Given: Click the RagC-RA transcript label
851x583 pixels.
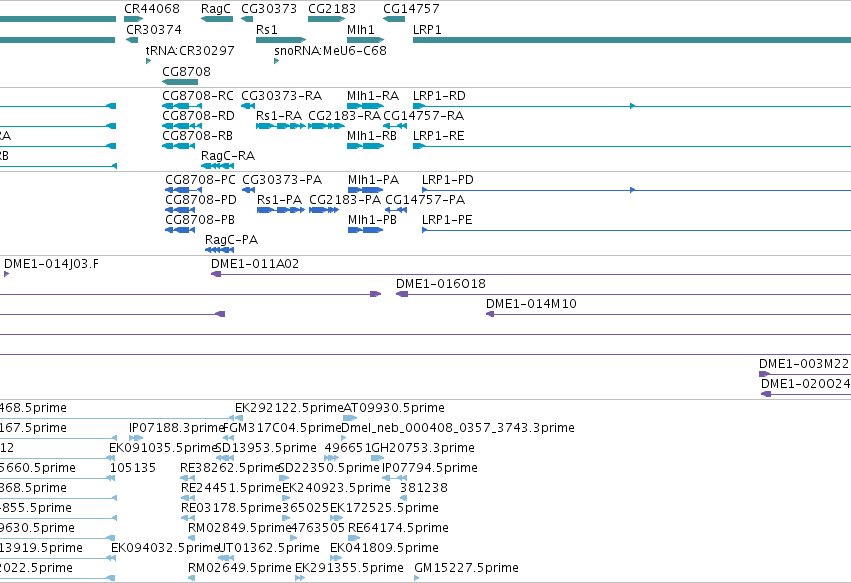Looking at the screenshot, I should 227,156.
